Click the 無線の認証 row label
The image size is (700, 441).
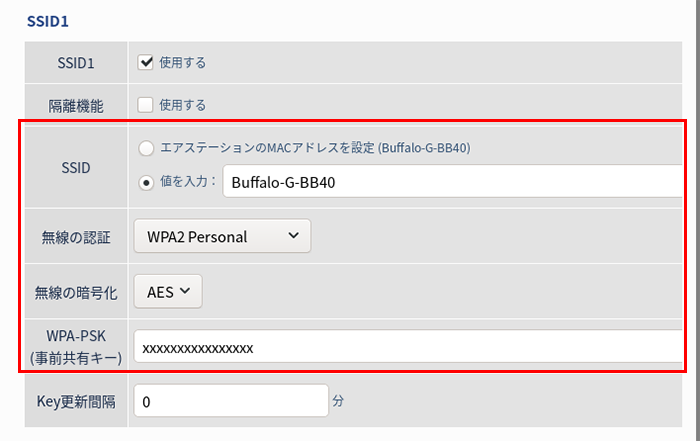tap(76, 237)
